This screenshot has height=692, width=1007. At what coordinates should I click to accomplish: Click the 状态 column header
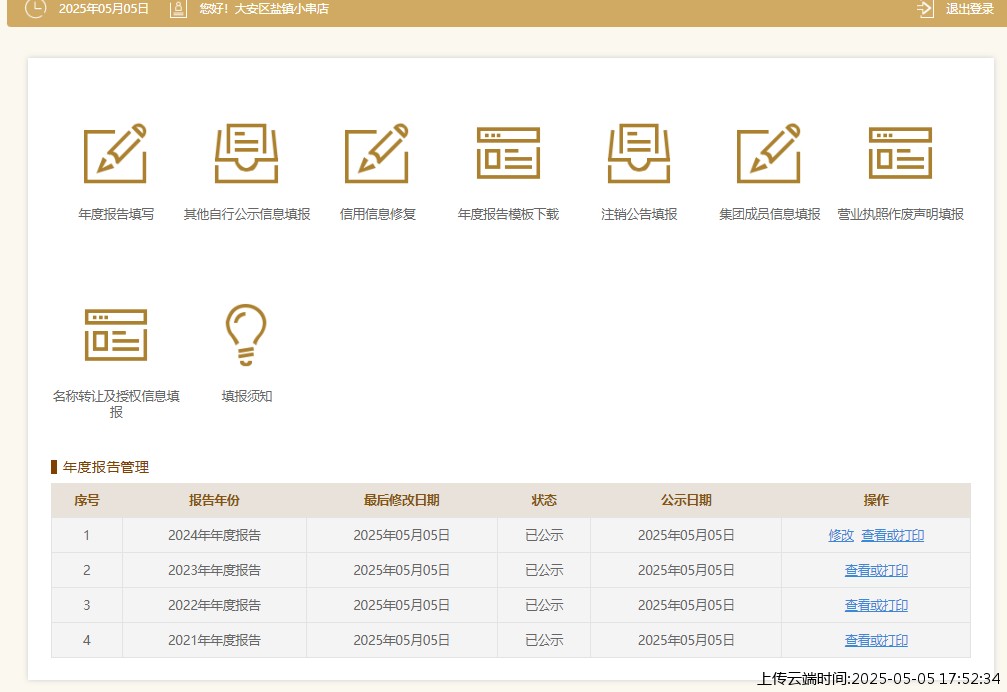pos(544,500)
